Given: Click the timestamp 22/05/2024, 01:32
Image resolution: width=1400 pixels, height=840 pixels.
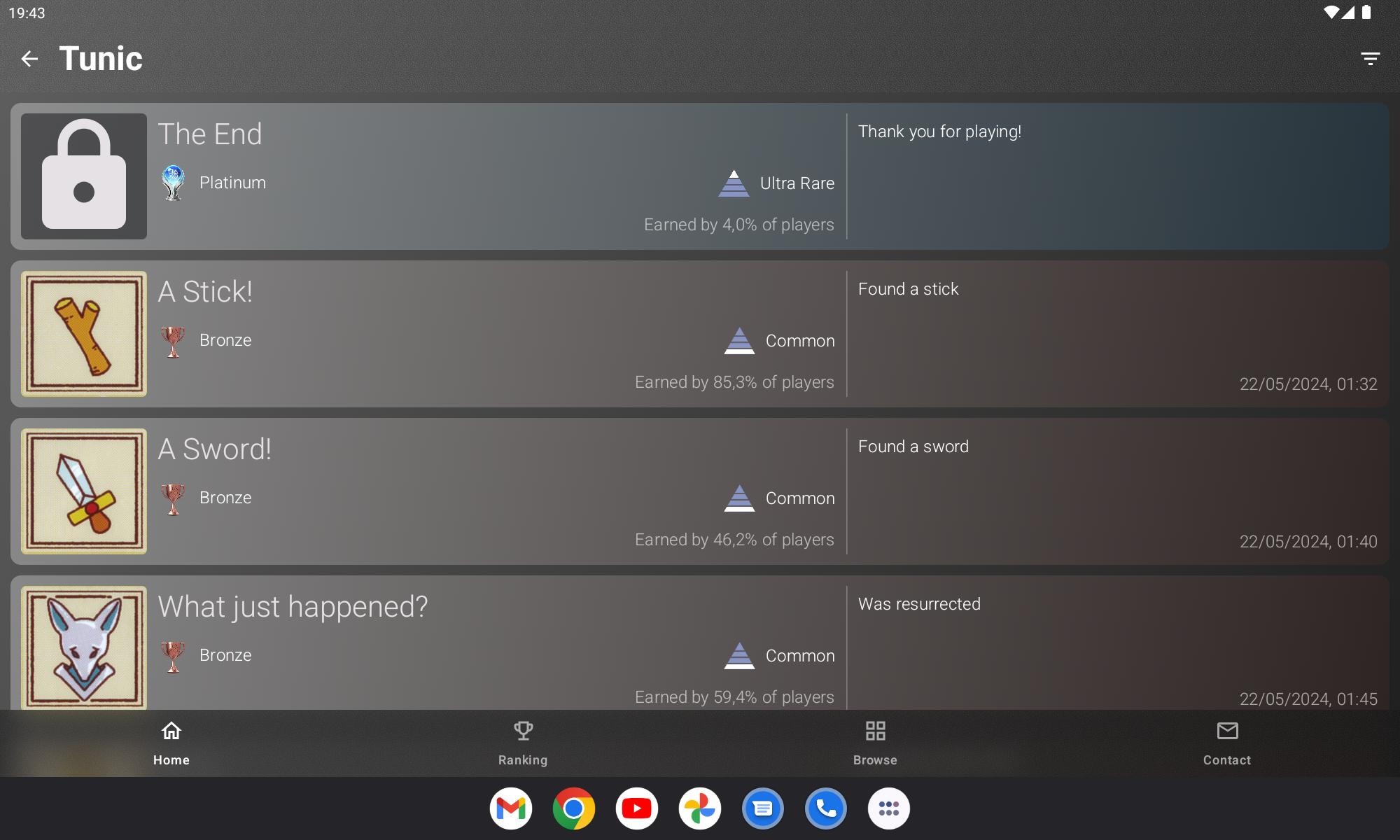Looking at the screenshot, I should 1308,384.
